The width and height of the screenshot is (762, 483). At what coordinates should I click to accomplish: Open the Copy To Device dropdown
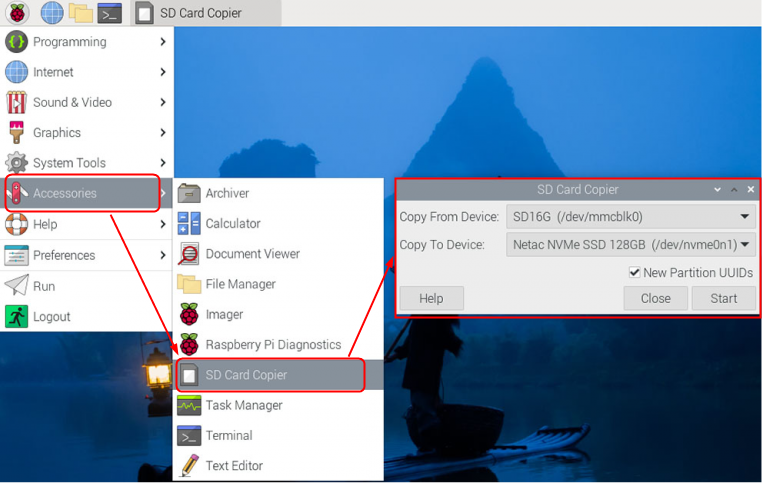[630, 244]
